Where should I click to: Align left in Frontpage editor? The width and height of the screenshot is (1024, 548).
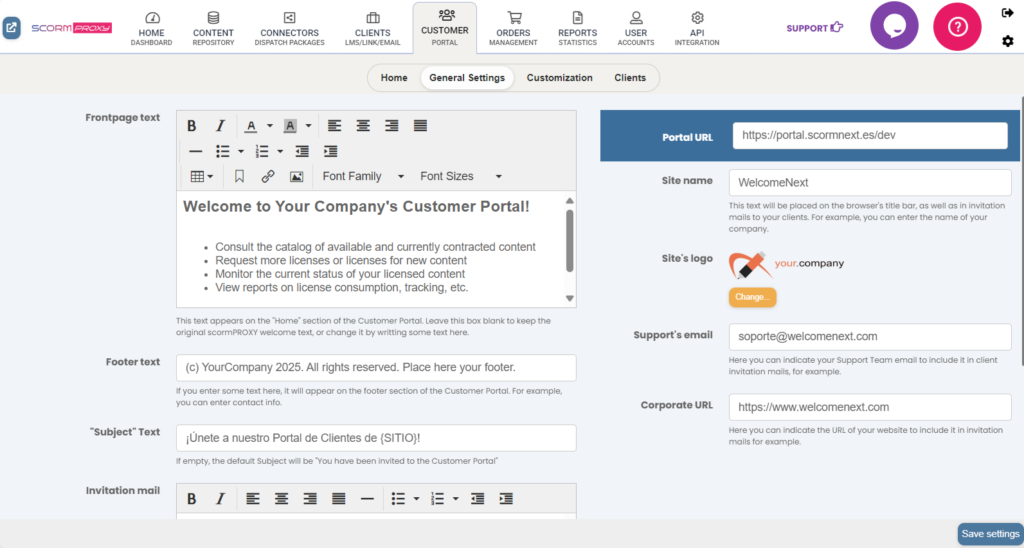(x=334, y=126)
